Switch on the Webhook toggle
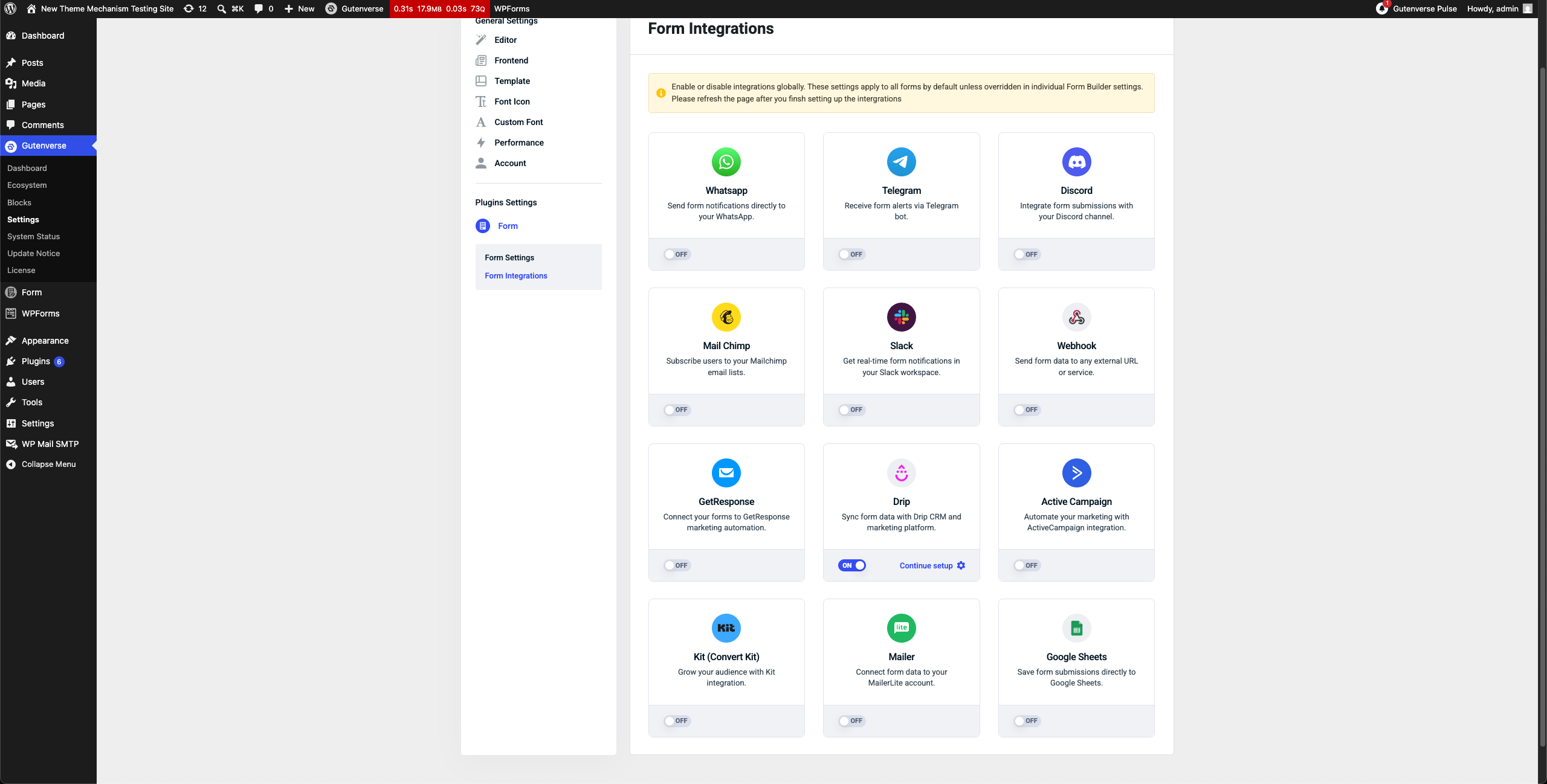Screen dimensions: 1547x784 [1027, 410]
